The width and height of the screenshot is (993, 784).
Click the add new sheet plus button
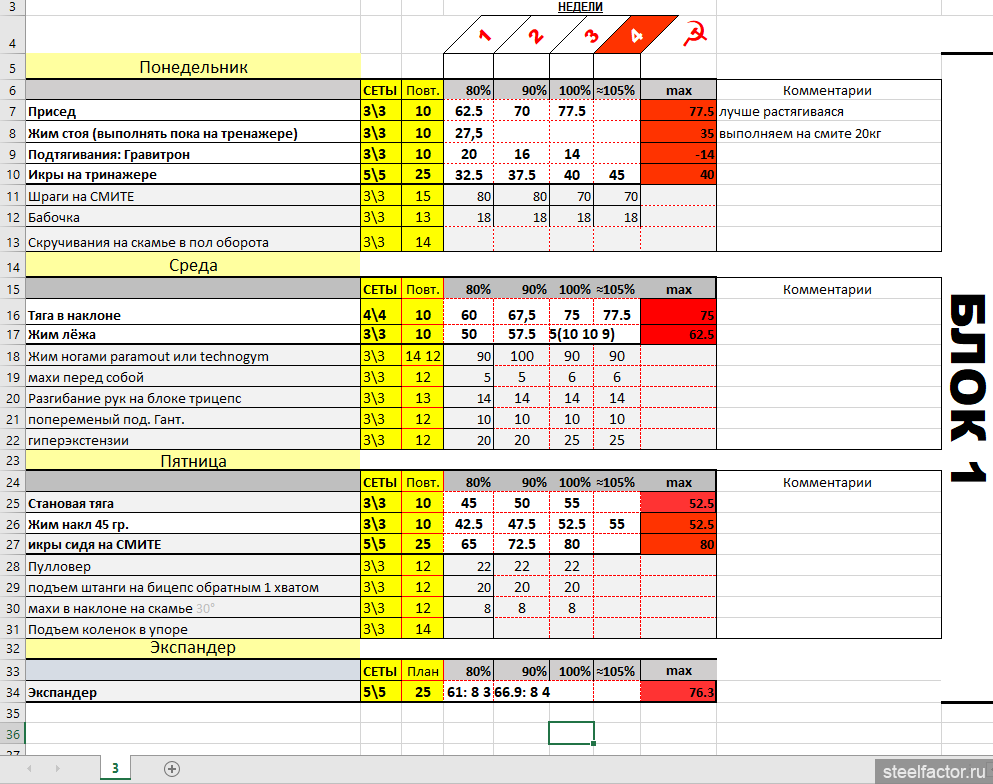point(172,768)
